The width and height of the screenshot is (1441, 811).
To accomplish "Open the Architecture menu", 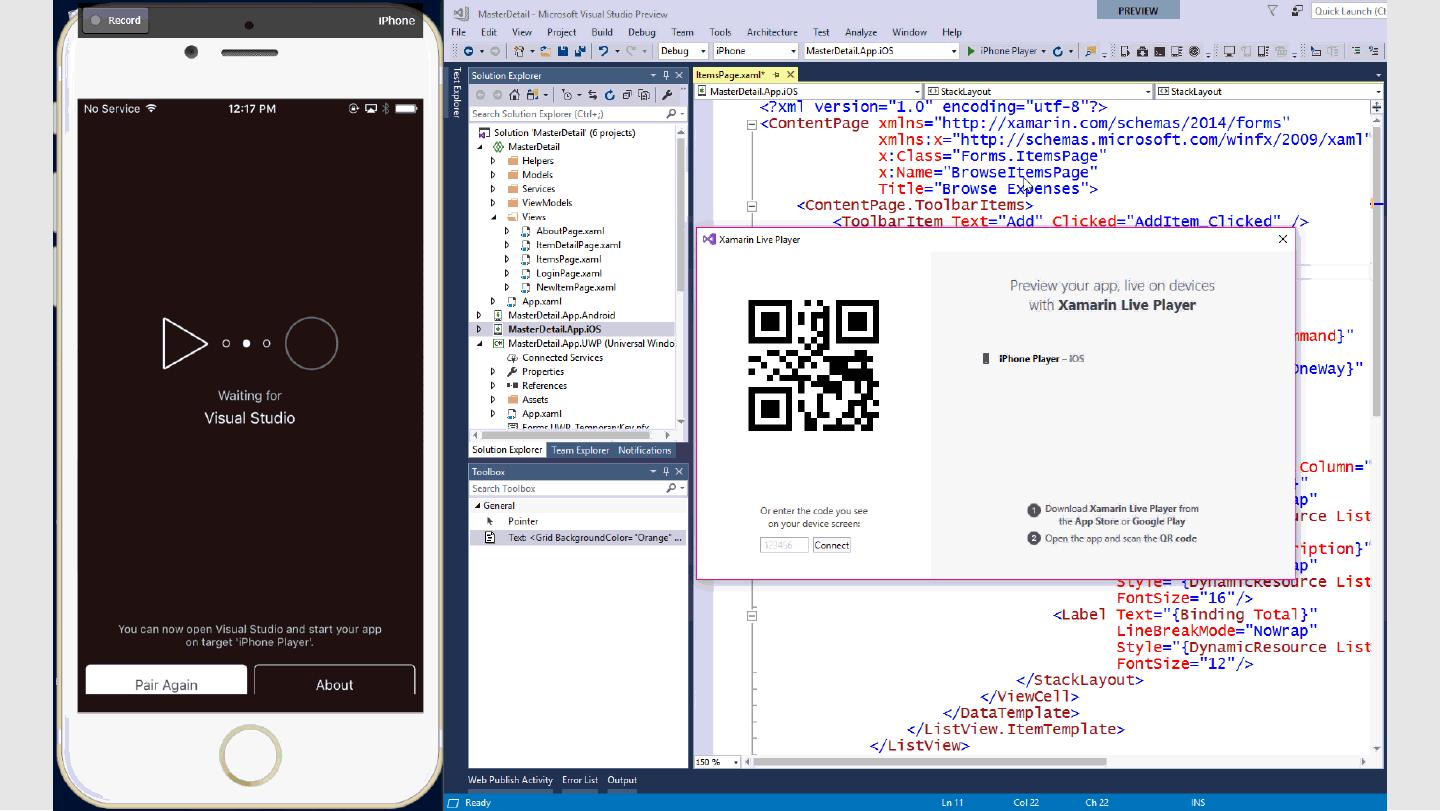I will [772, 32].
